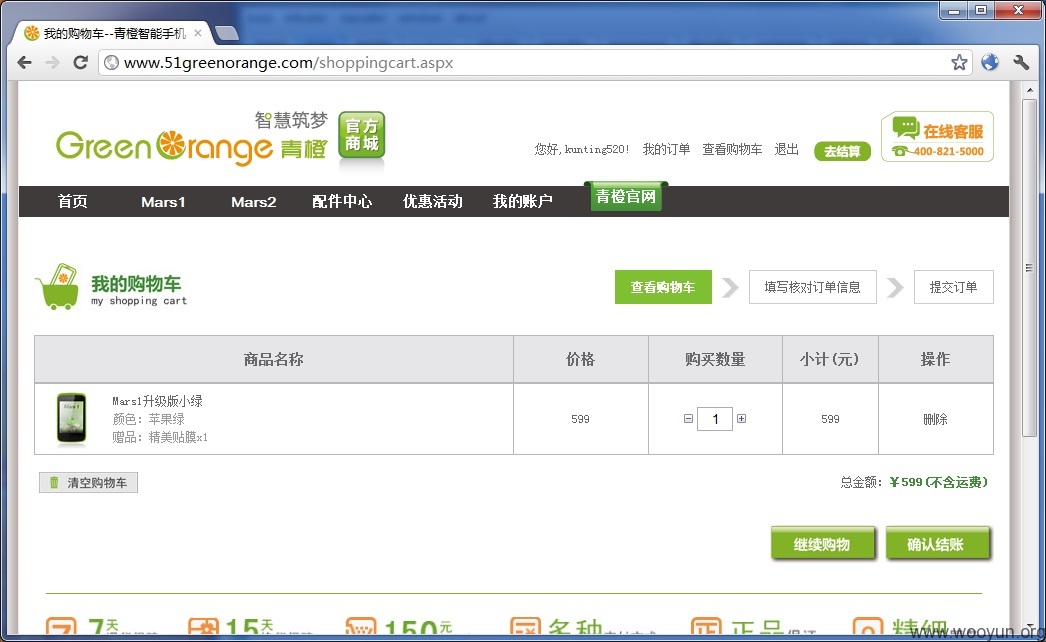Click the browser forward arrow
The height and width of the screenshot is (642, 1046).
coord(52,63)
